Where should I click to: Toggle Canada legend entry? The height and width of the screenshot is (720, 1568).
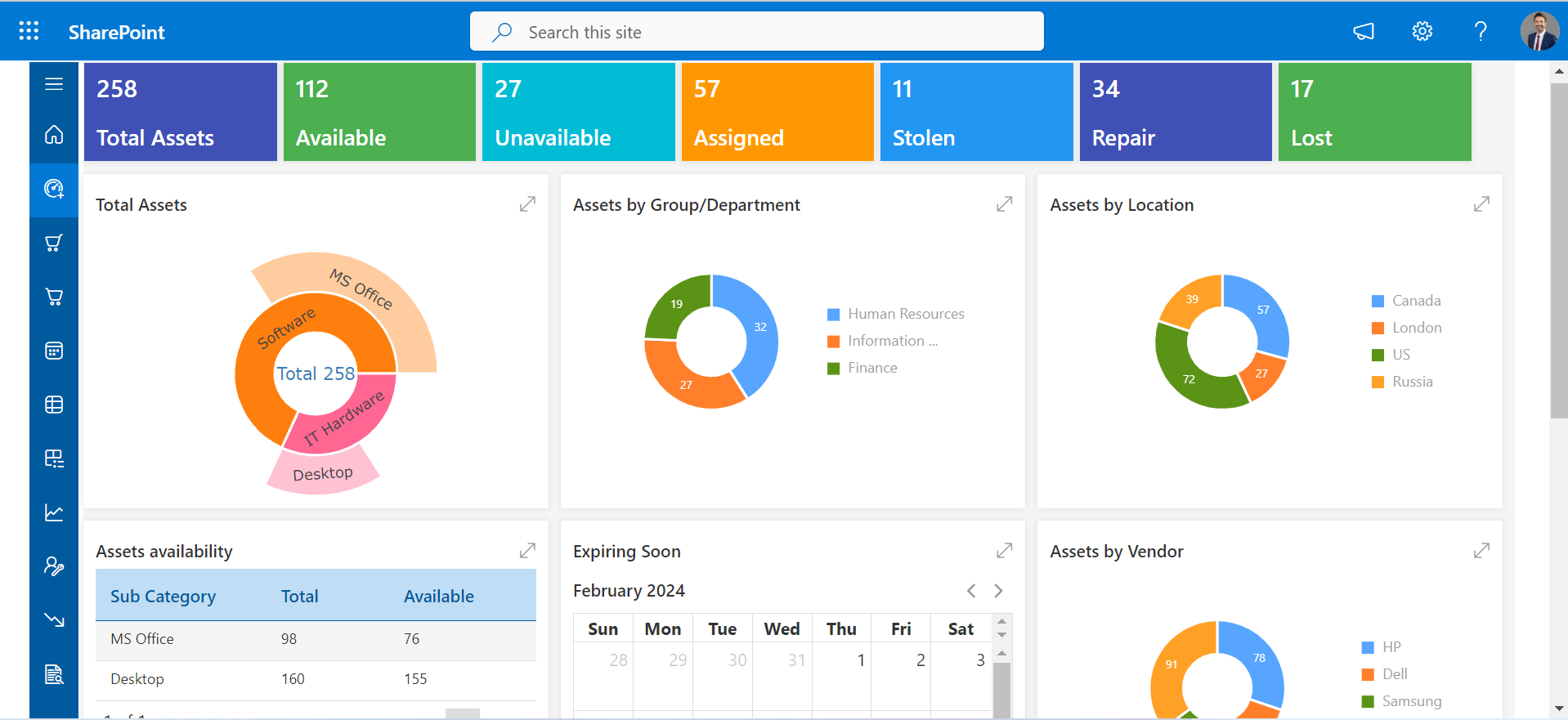1406,301
